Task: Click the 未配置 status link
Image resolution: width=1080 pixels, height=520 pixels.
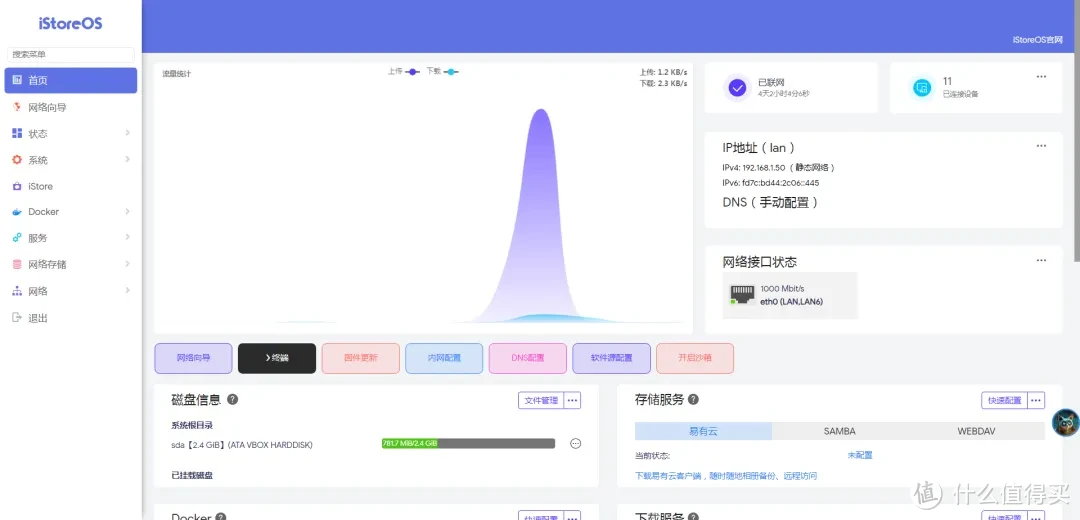Action: point(860,455)
